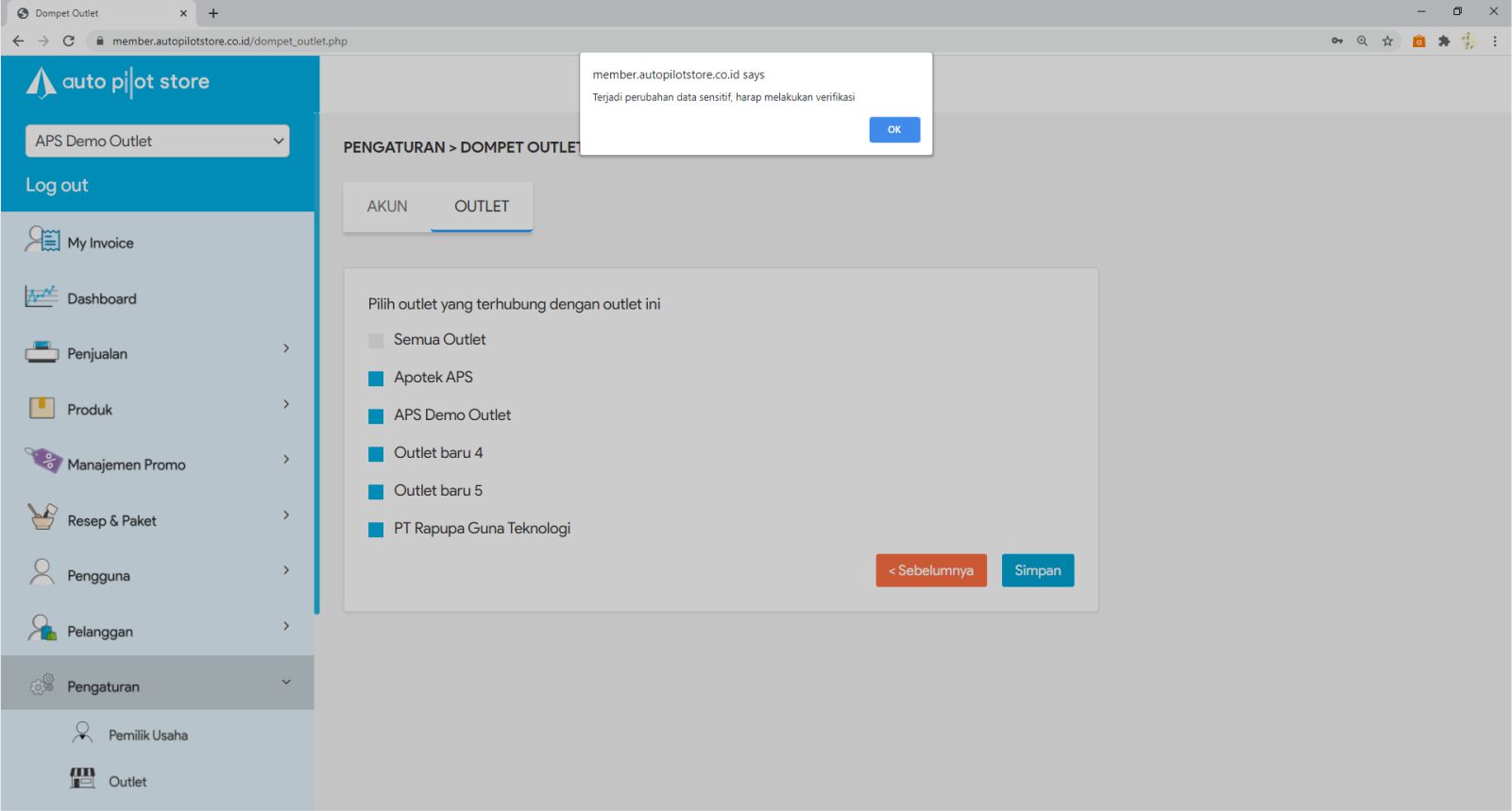Open the Dashboard chart icon

[41, 296]
